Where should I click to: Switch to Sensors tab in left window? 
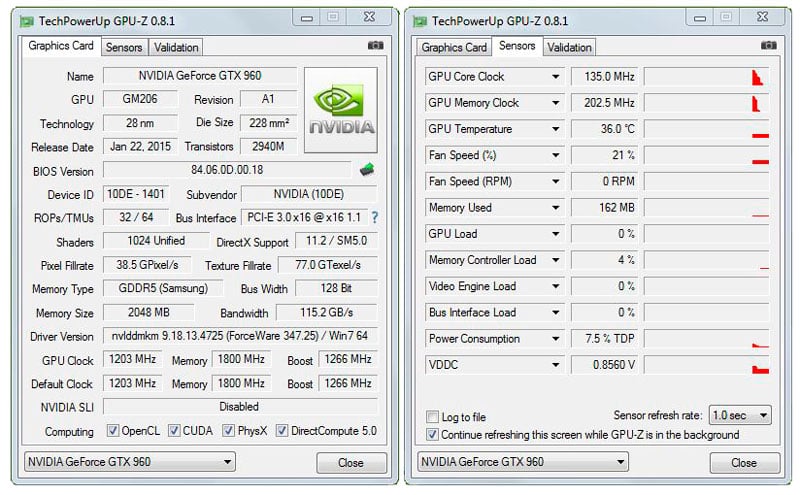[x=123, y=47]
